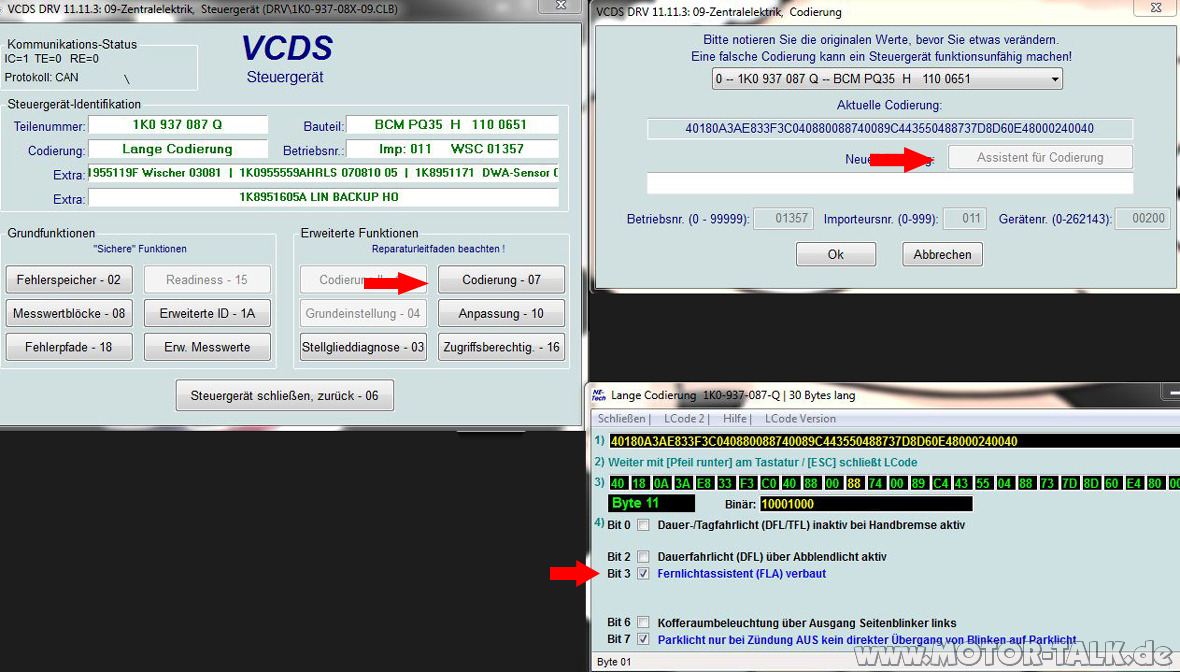Confirm with Ok in the Codierung dialog
The height and width of the screenshot is (672, 1180).
tap(835, 254)
